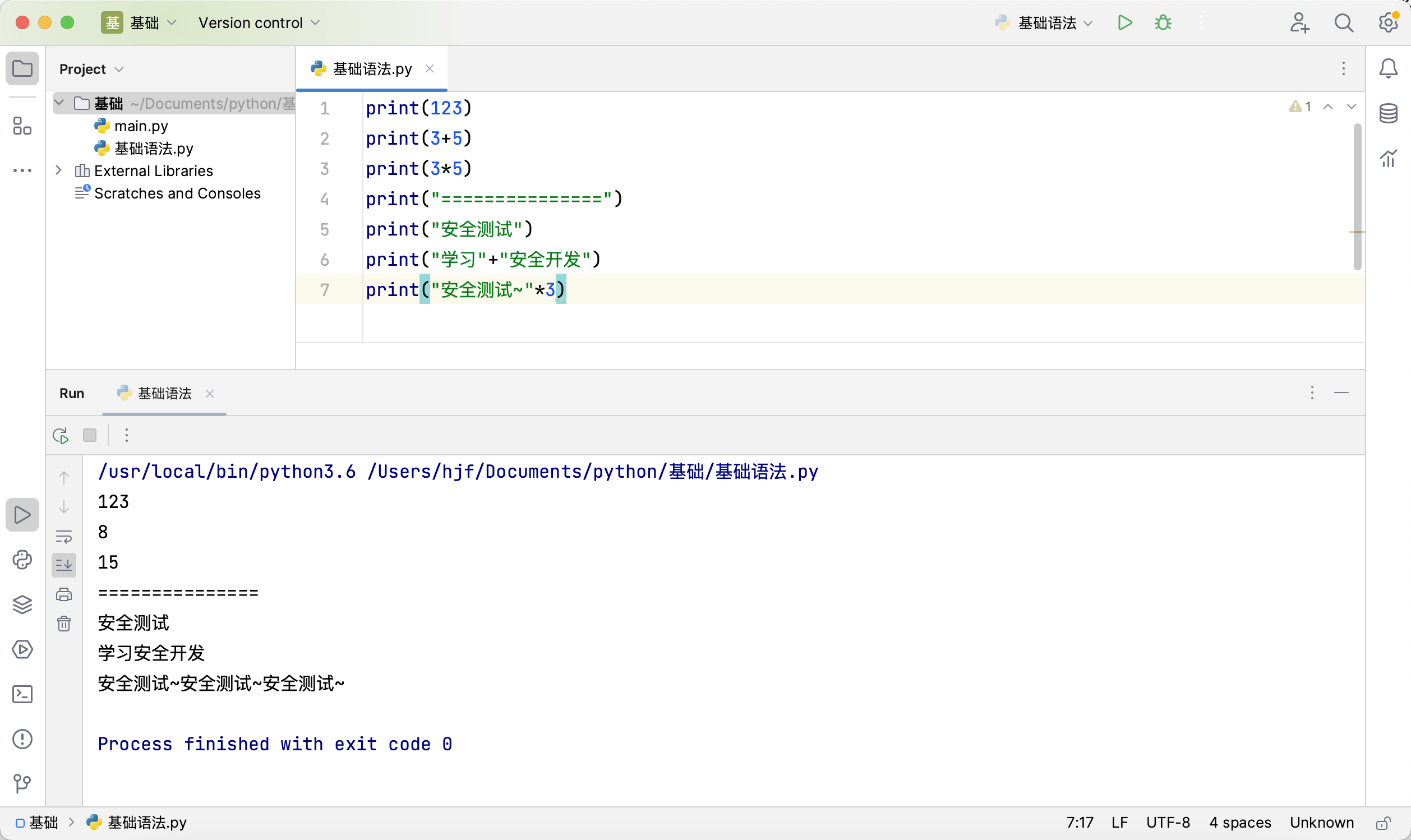The width and height of the screenshot is (1411, 840).
Task: Print the console output
Action: point(64,594)
